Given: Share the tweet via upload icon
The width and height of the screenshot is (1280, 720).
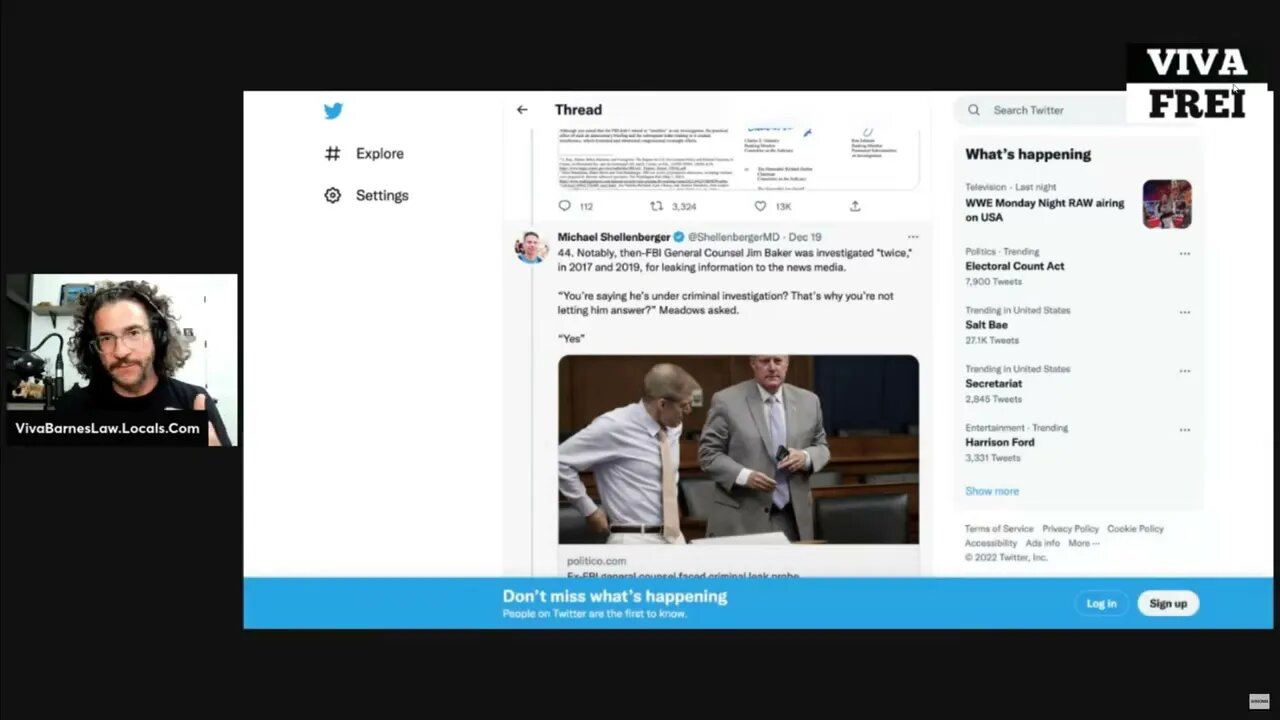Looking at the screenshot, I should (x=855, y=206).
